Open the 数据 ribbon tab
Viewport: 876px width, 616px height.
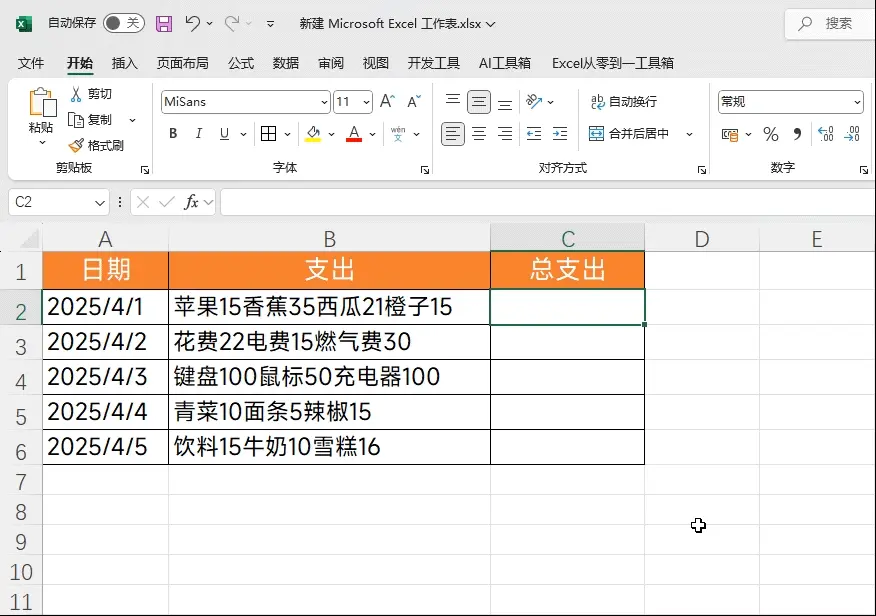[x=286, y=63]
